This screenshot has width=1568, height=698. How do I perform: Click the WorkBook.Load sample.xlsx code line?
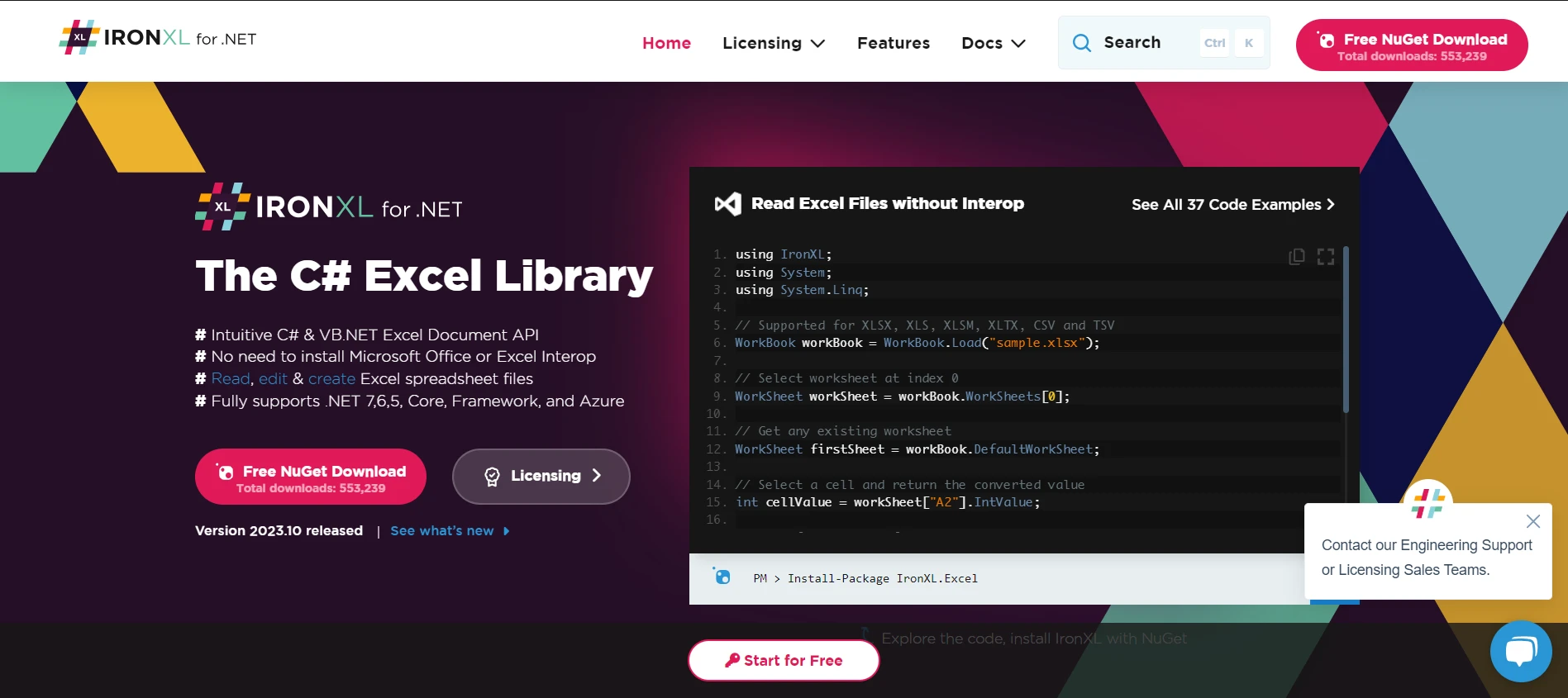(917, 343)
